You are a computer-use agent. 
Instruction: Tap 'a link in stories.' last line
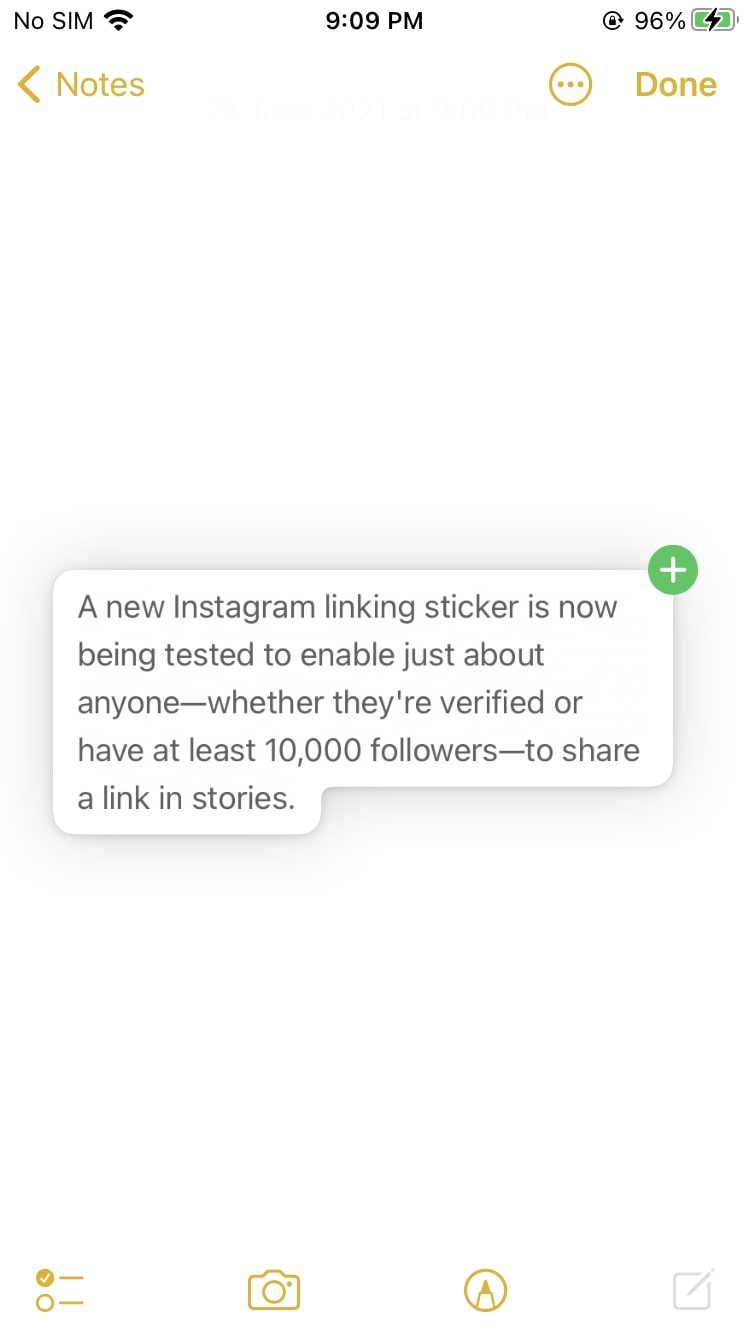pos(186,799)
